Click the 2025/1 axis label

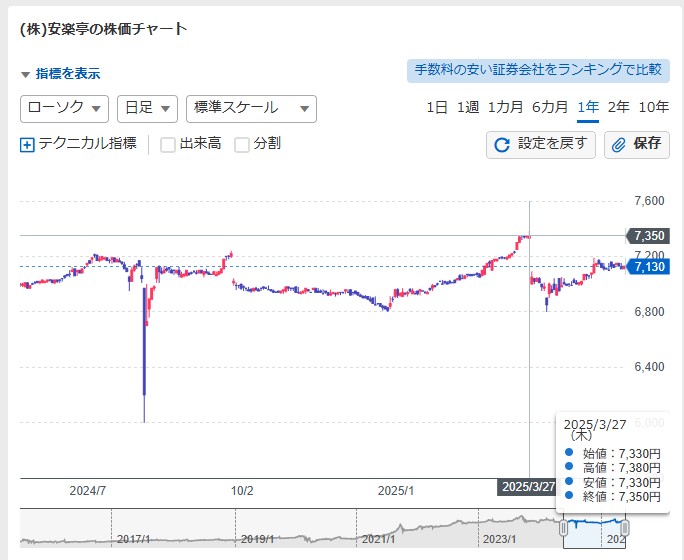(x=396, y=491)
